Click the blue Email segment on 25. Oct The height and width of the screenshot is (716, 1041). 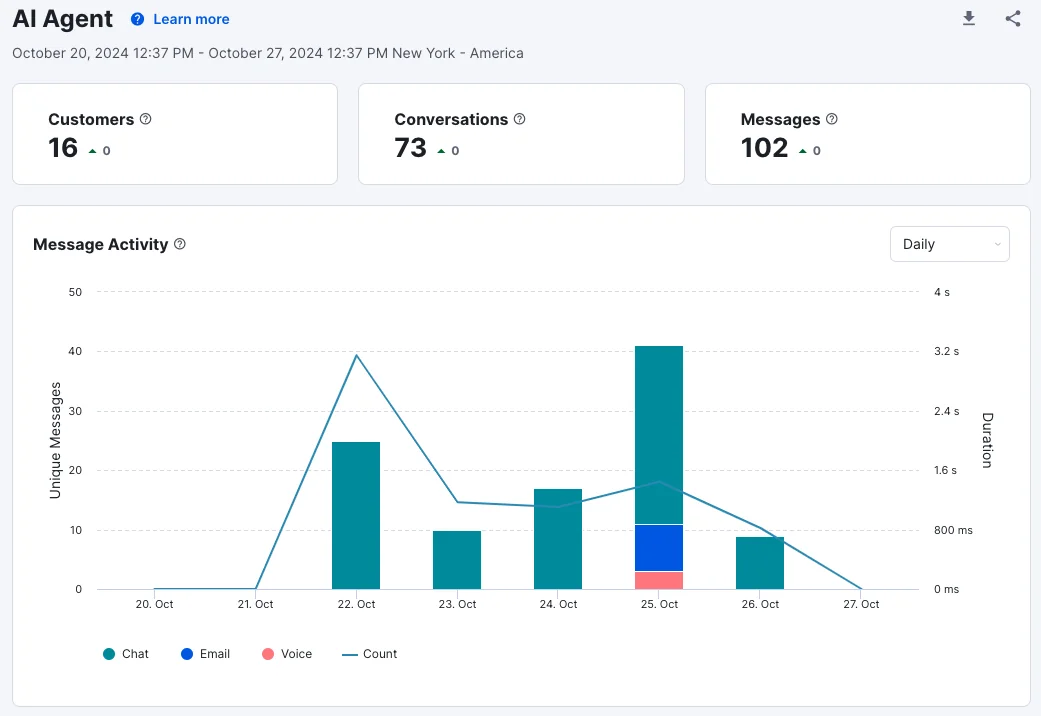pyautogui.click(x=659, y=548)
